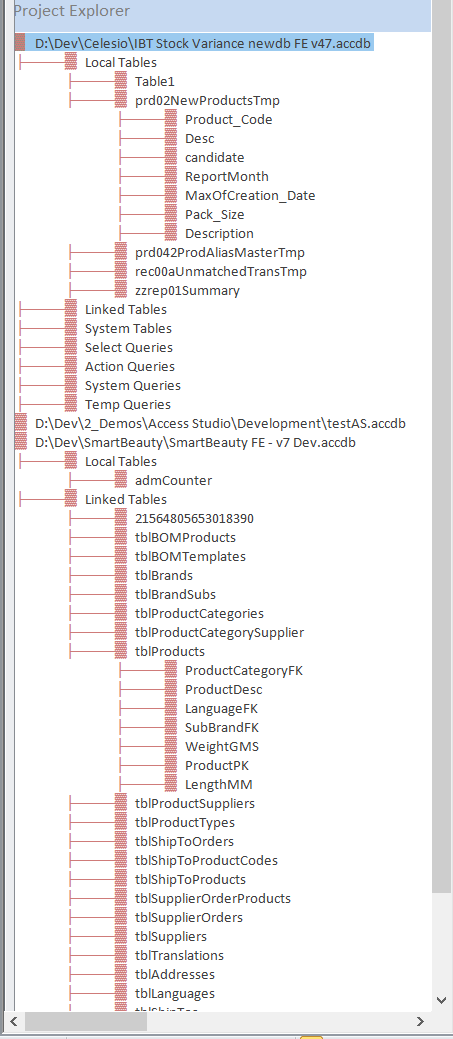Select the Description field
The width and height of the screenshot is (453, 1039).
[x=219, y=234]
